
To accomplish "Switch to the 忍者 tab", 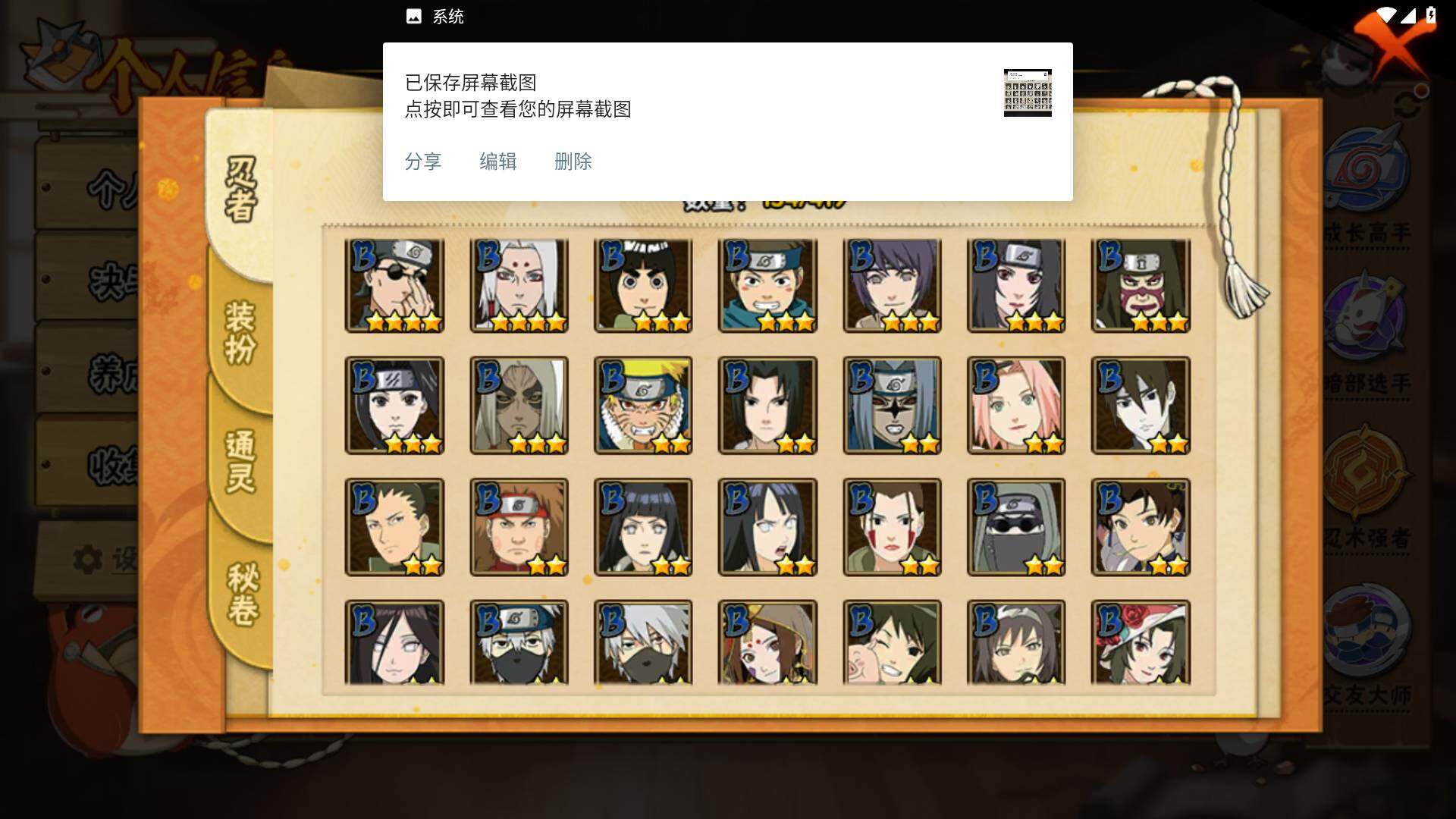I will (x=241, y=190).
